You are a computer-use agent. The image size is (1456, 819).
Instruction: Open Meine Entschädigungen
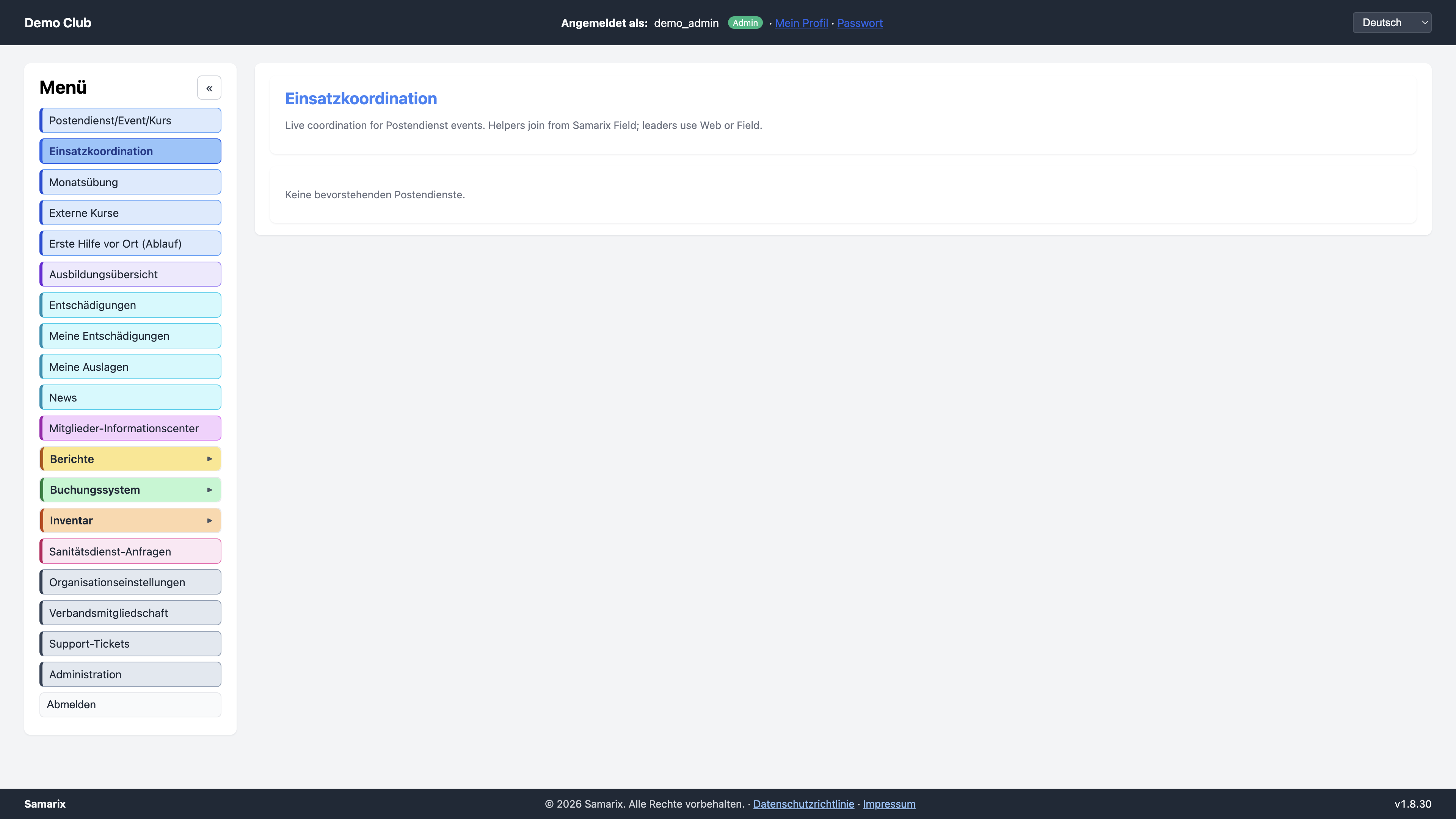click(x=130, y=336)
